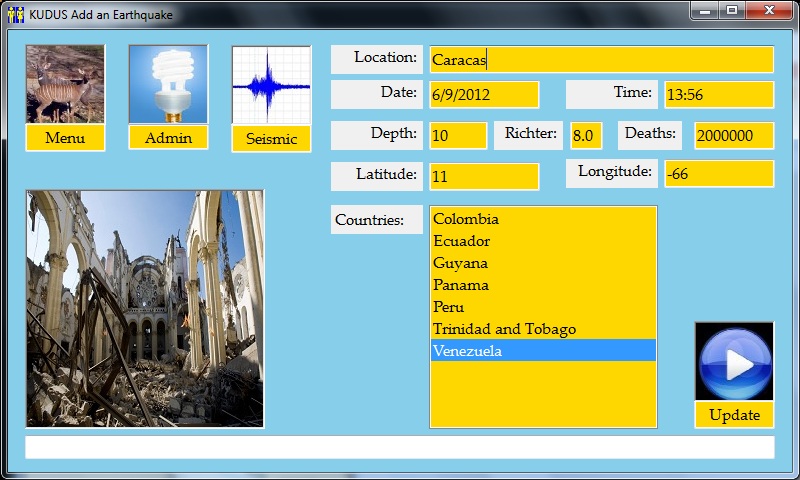Click the Time field showing 13:56
The width and height of the screenshot is (800, 480).
(718, 95)
